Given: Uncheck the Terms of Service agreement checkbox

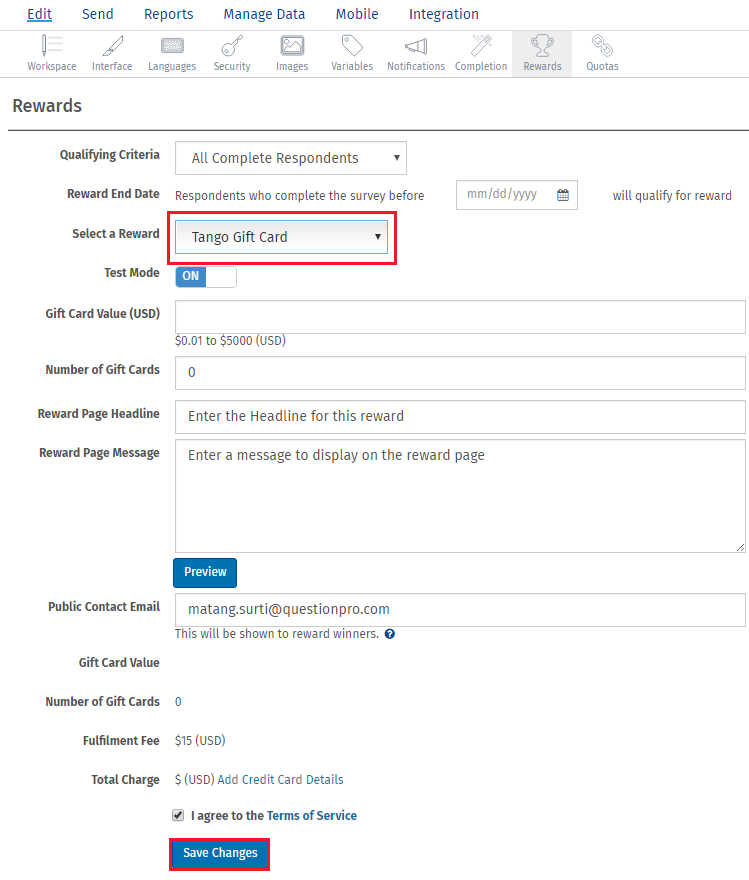Looking at the screenshot, I should (x=178, y=815).
